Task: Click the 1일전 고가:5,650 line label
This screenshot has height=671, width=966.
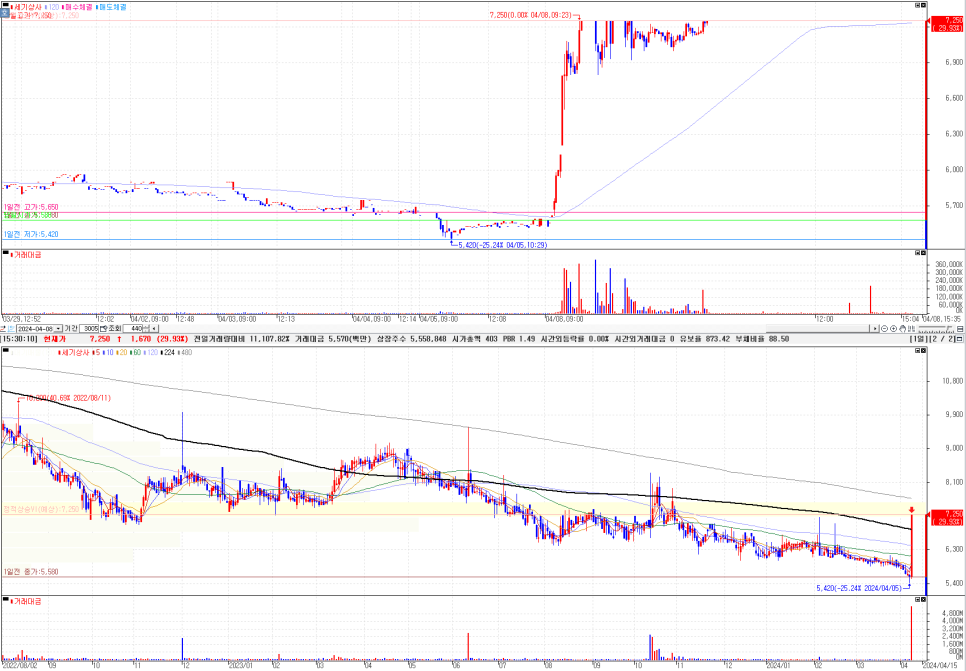Action: point(31,208)
